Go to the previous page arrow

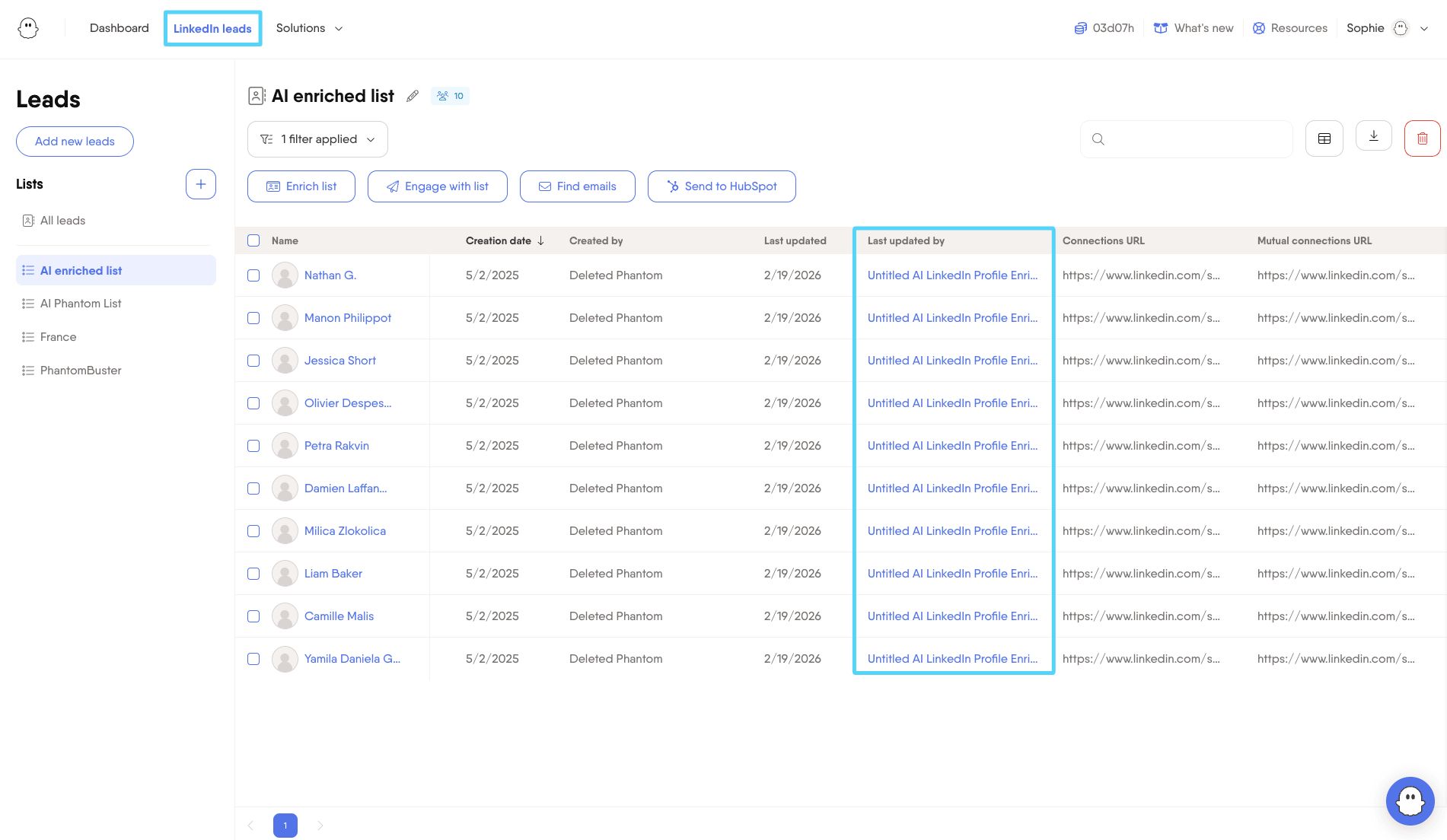click(x=250, y=826)
